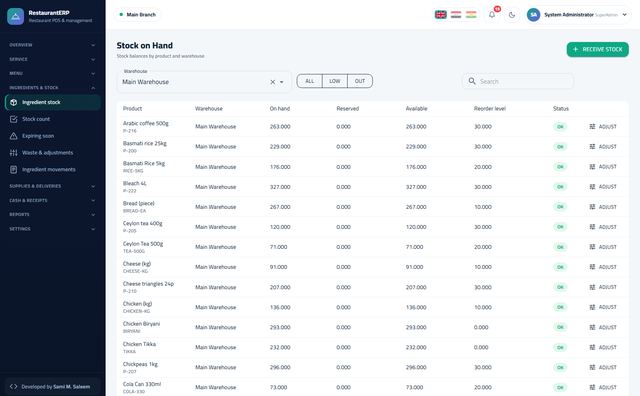Click the Chicken Biryani product name

click(141, 324)
